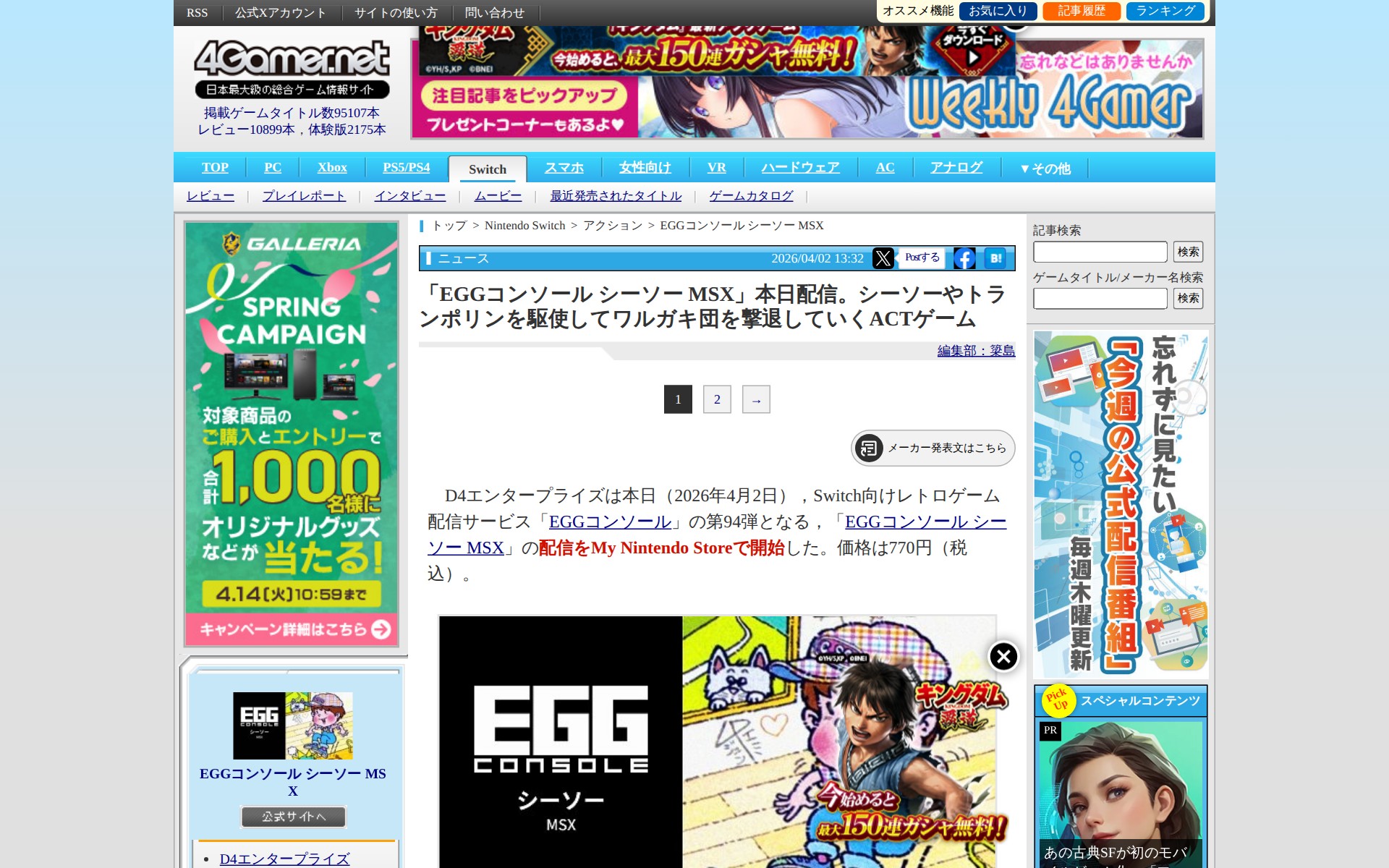Click the X (Twitter) share icon
The width and height of the screenshot is (1389, 868).
pyautogui.click(x=883, y=258)
